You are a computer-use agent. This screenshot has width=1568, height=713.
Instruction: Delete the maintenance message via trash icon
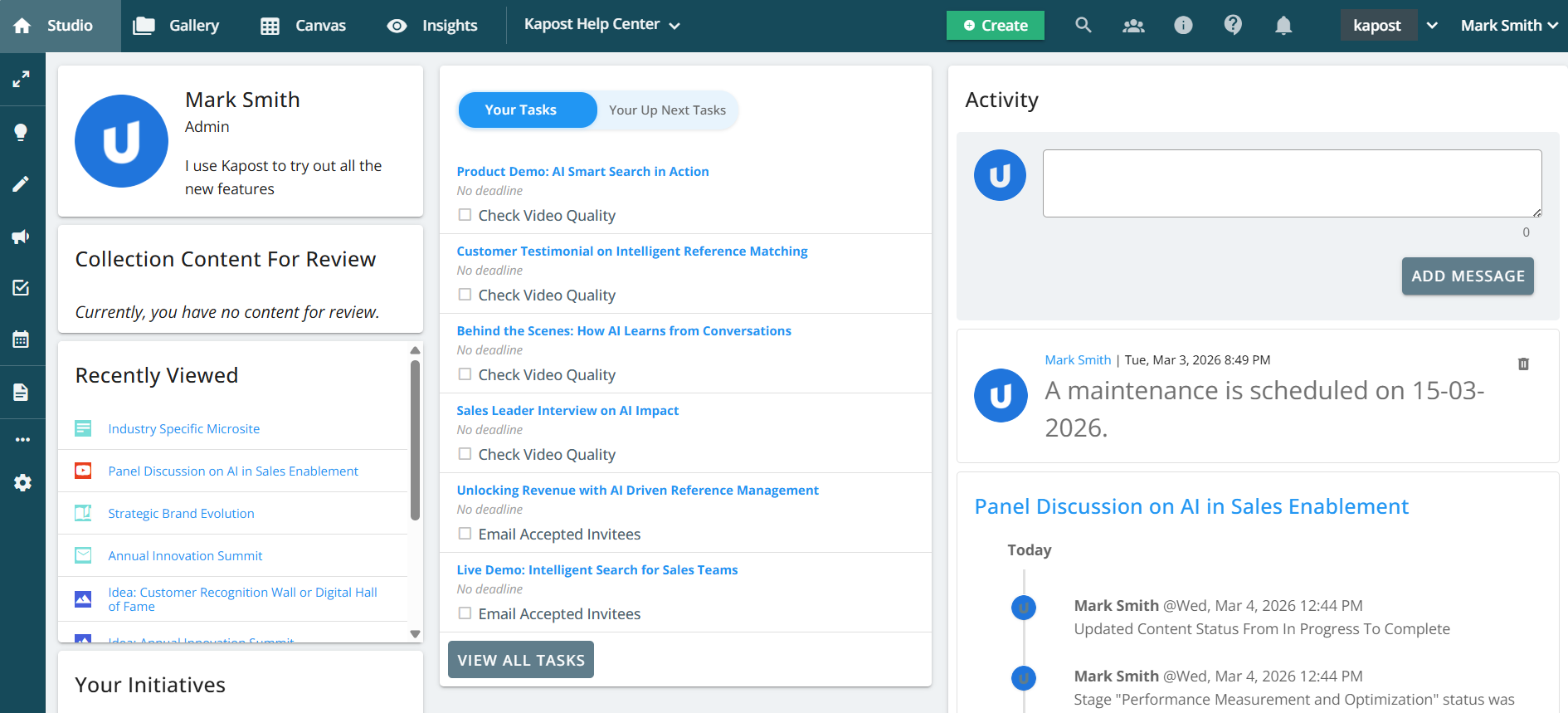pyautogui.click(x=1523, y=364)
